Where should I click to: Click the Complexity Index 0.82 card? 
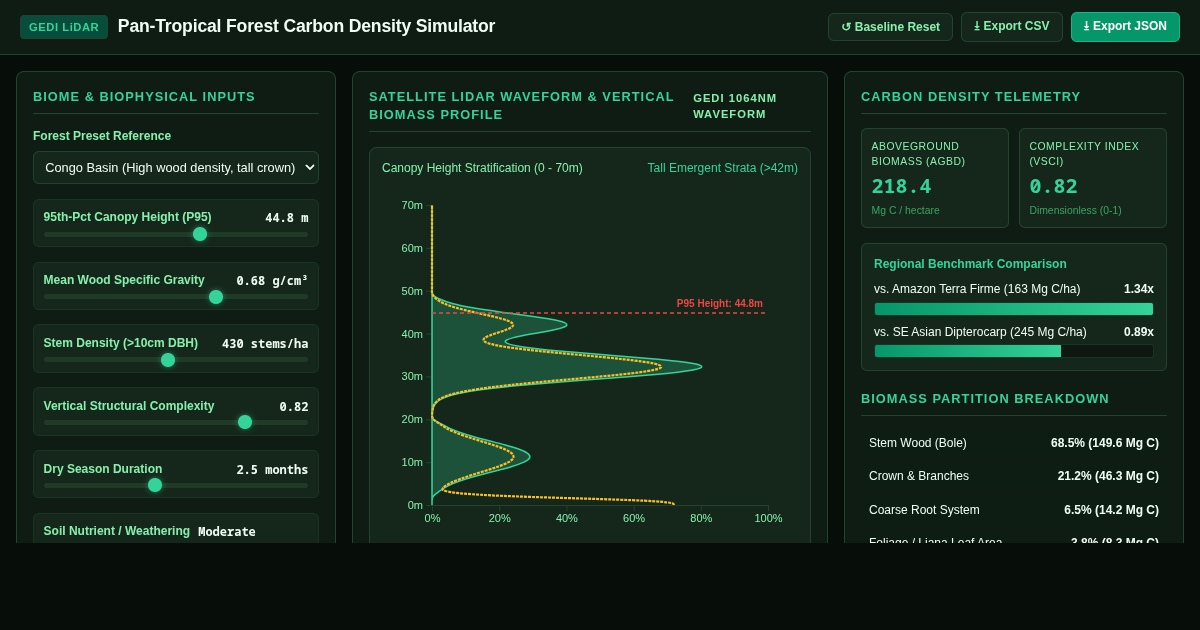click(1093, 178)
